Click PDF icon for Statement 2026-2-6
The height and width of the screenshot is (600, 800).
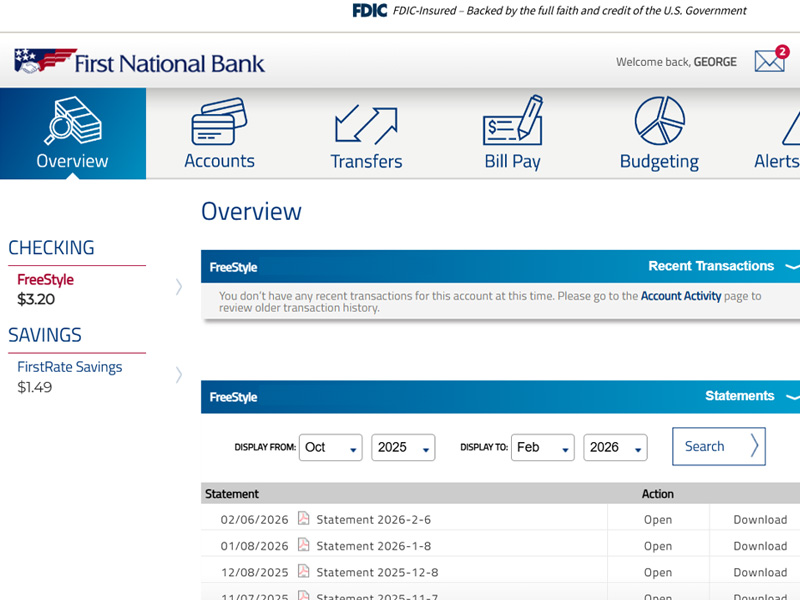[304, 519]
